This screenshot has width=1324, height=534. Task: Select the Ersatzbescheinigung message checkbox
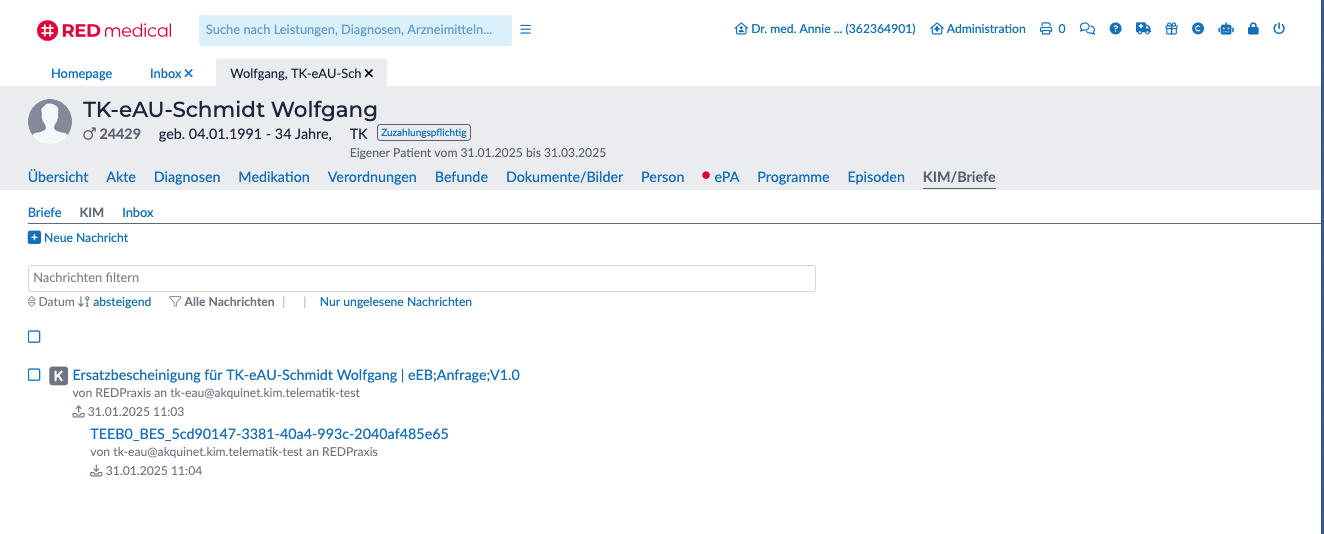(34, 375)
